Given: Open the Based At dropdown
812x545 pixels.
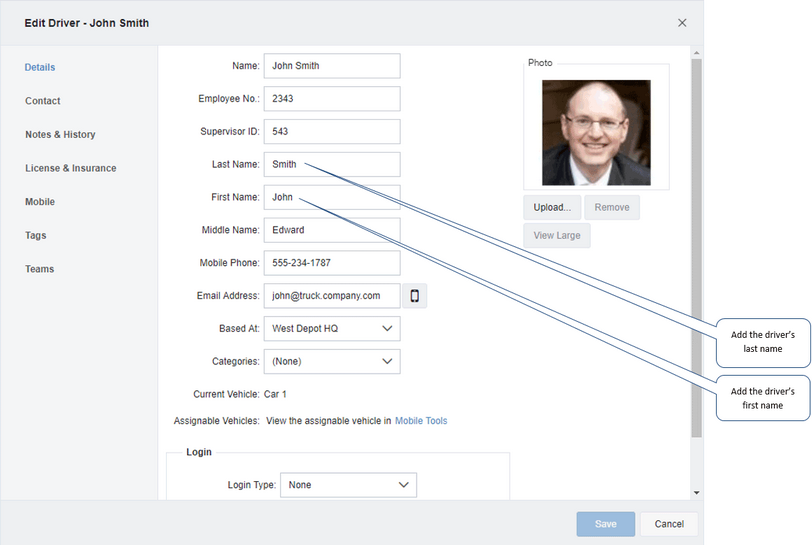Looking at the screenshot, I should click(x=332, y=329).
